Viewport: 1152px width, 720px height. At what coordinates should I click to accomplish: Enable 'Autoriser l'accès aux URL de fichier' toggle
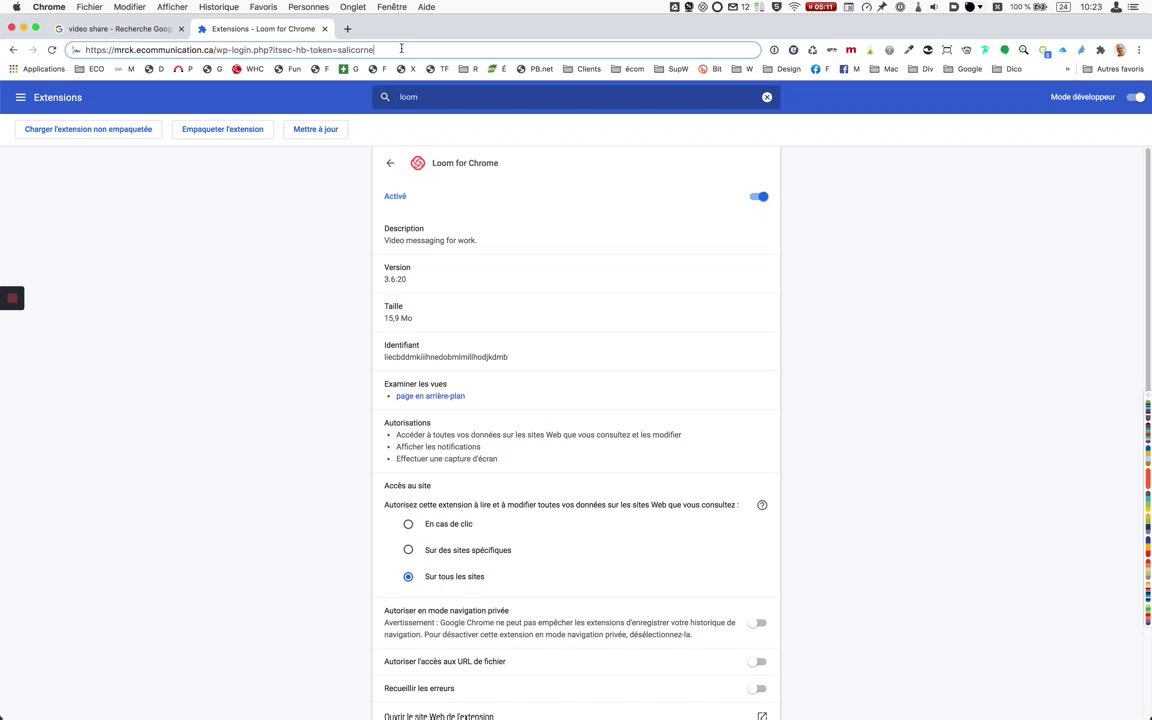click(x=757, y=662)
